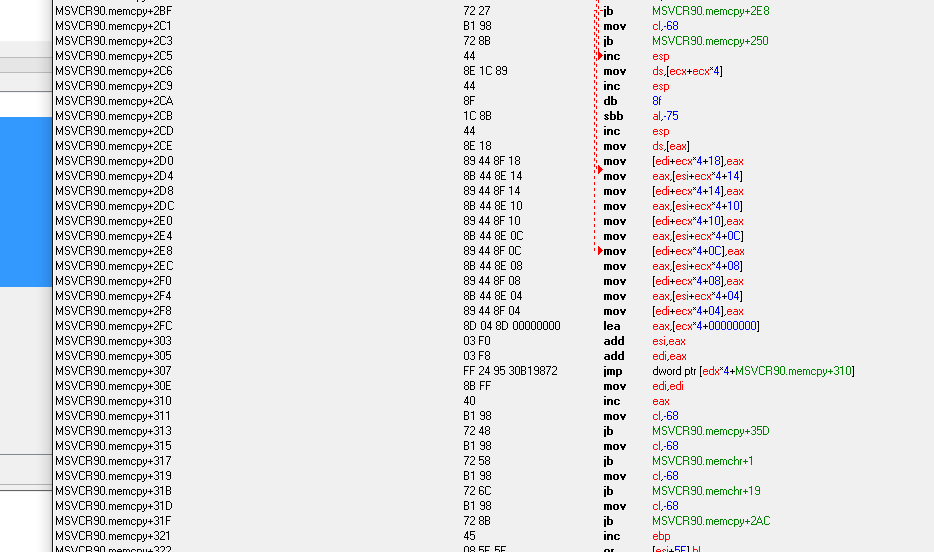
Task: Click the sbb instruction opcode
Action: pyautogui.click(x=613, y=116)
